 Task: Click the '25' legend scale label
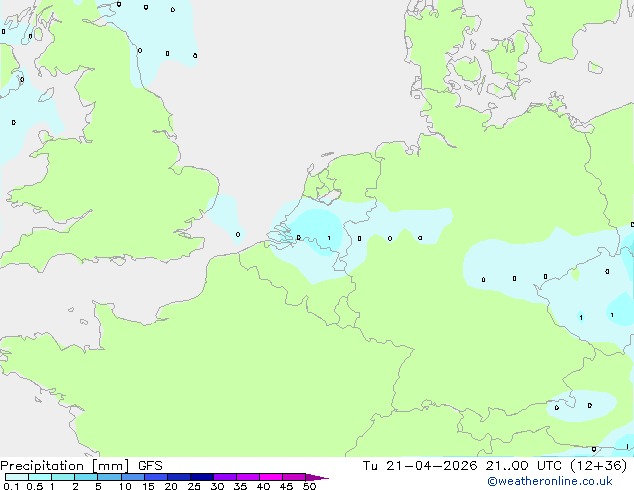click(194, 486)
